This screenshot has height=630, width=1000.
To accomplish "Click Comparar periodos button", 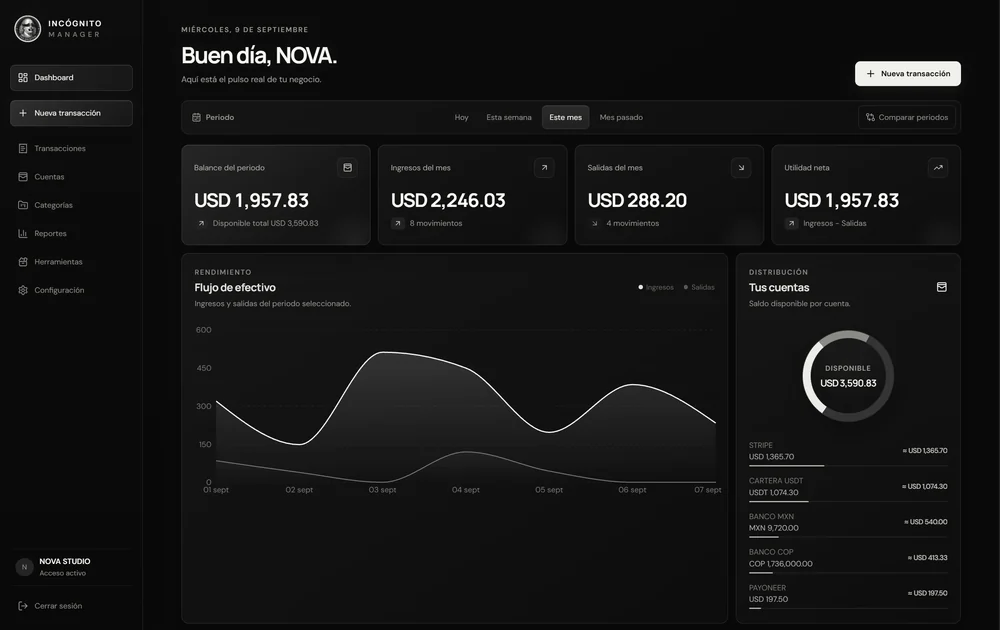I will tap(907, 117).
